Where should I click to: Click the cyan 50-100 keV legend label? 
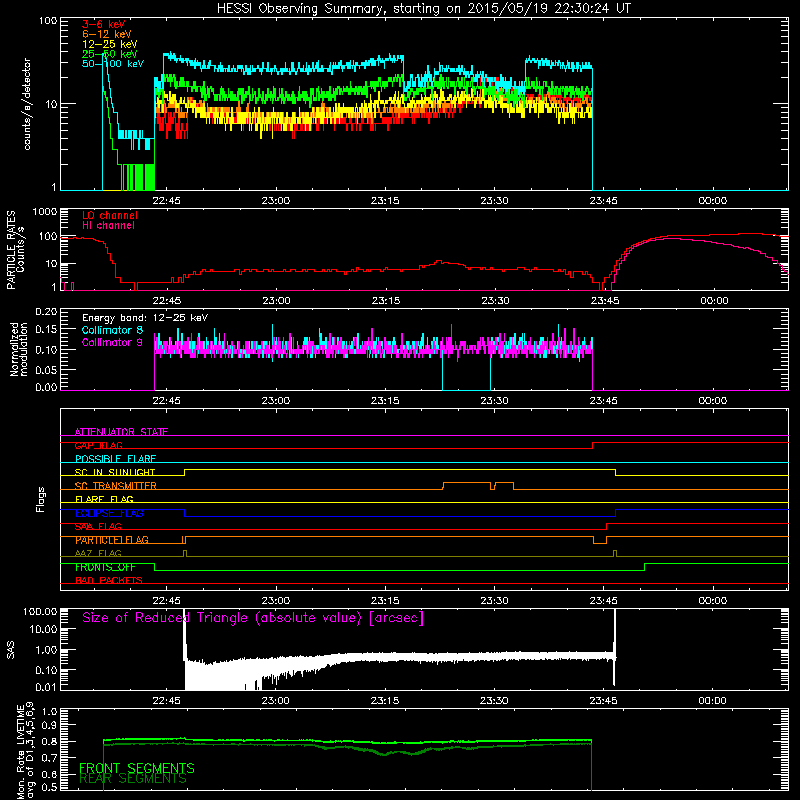click(113, 64)
